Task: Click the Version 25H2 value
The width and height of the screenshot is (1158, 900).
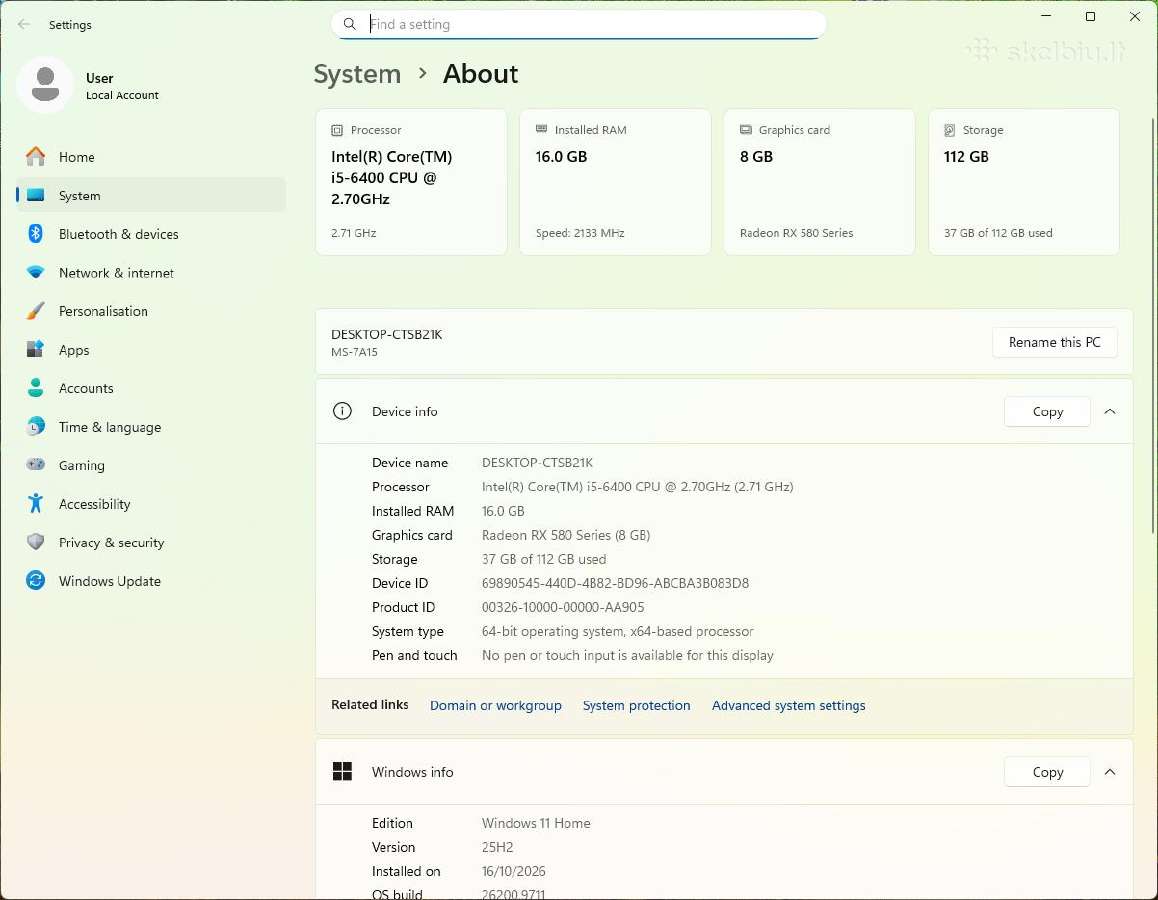Action: [x=497, y=847]
